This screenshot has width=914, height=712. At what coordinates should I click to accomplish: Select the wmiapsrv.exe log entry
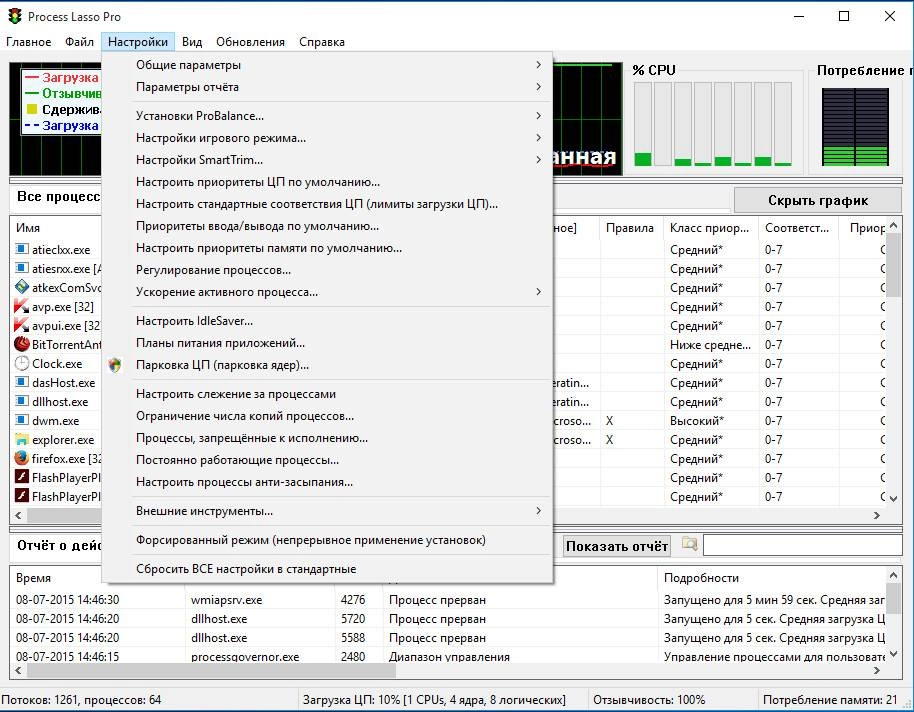pyautogui.click(x=447, y=600)
